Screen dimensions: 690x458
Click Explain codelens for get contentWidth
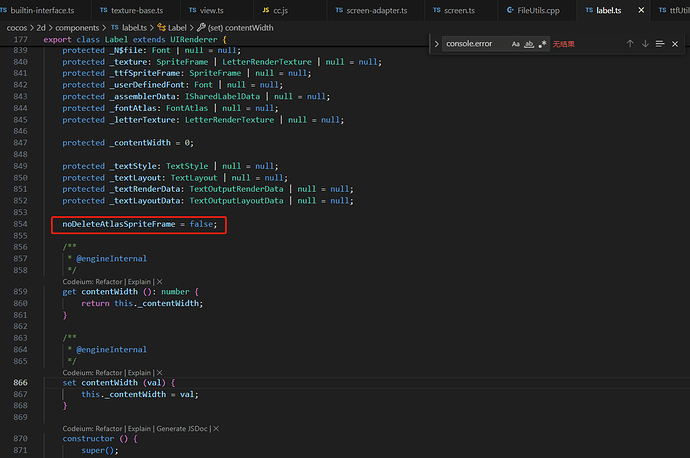pyautogui.click(x=139, y=282)
